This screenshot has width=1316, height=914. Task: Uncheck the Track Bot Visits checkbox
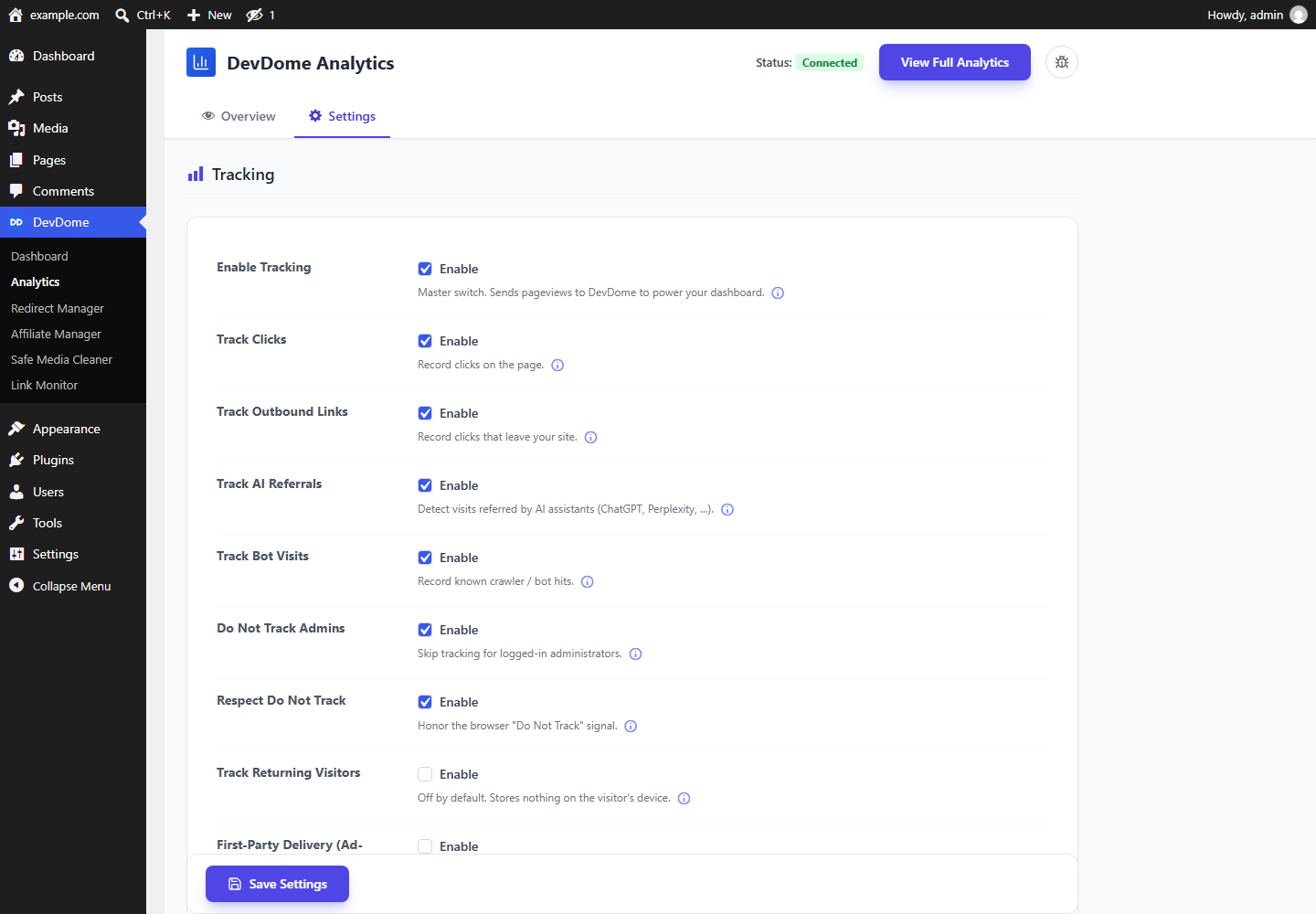(425, 558)
